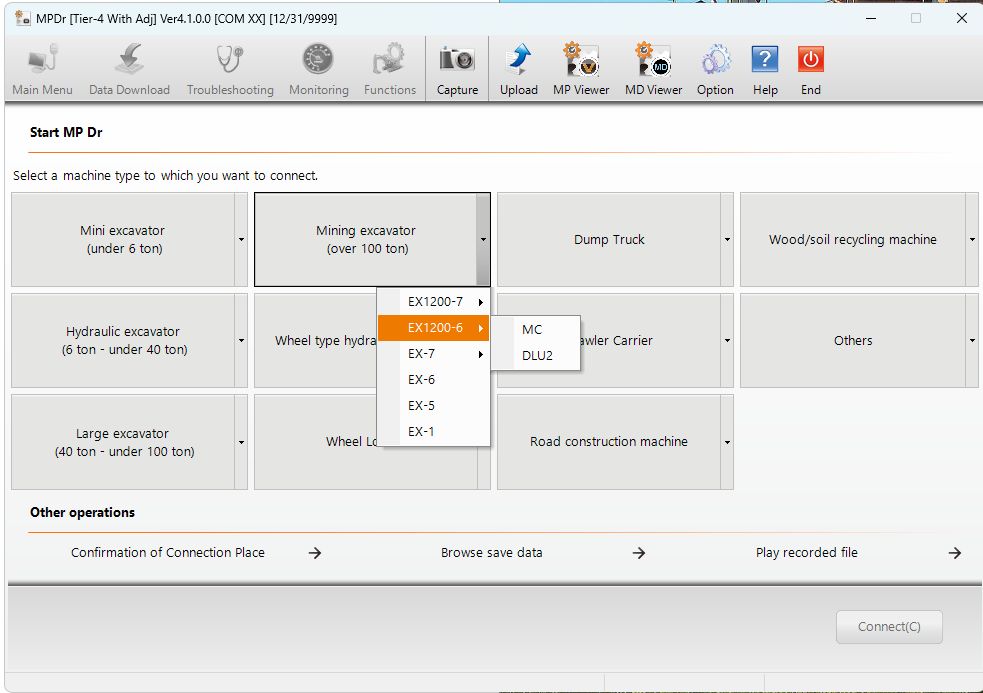Expand the Hydraulic excavator dropdown arrow

pyautogui.click(x=241, y=341)
